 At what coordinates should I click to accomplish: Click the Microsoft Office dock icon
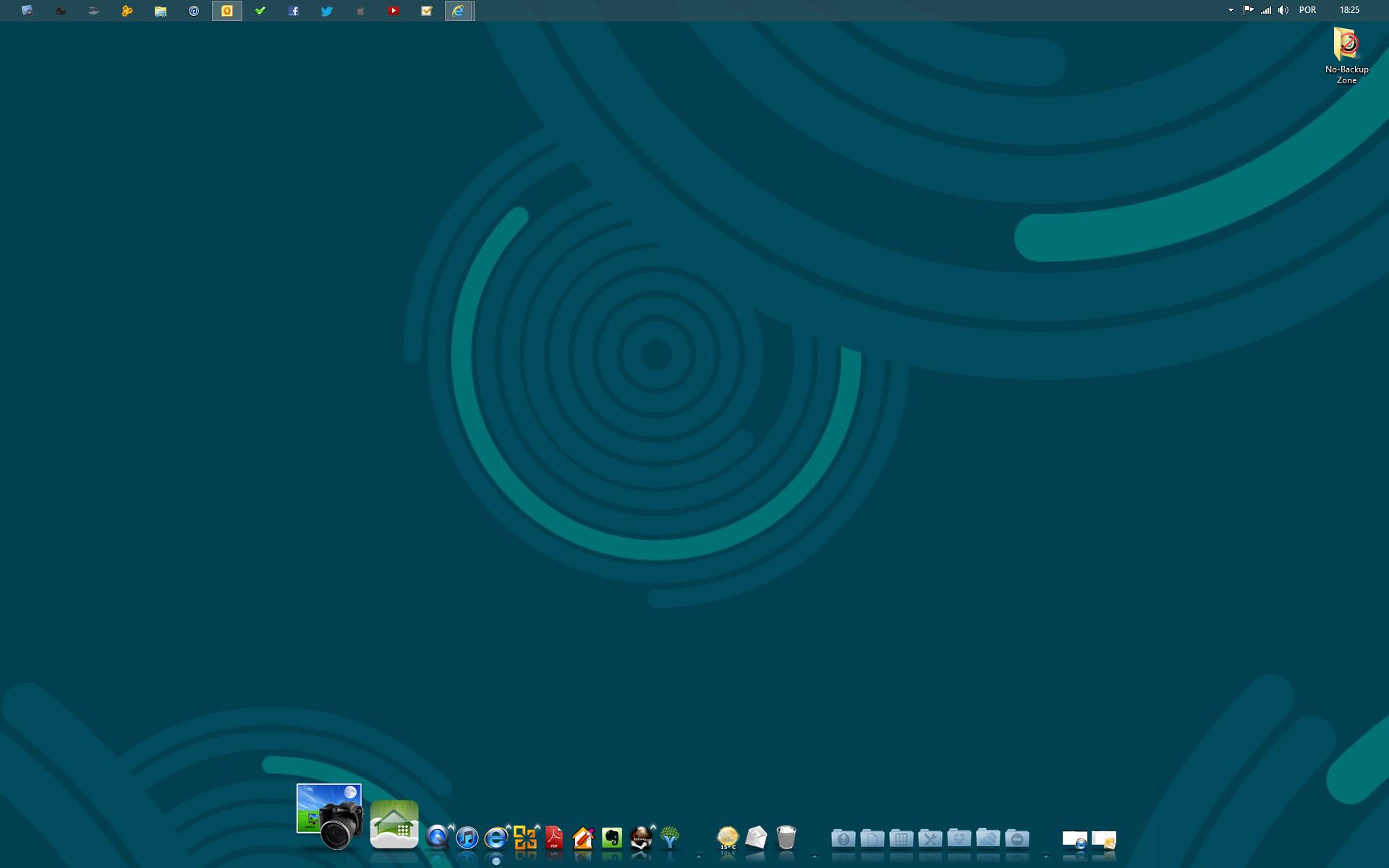pyautogui.click(x=525, y=838)
